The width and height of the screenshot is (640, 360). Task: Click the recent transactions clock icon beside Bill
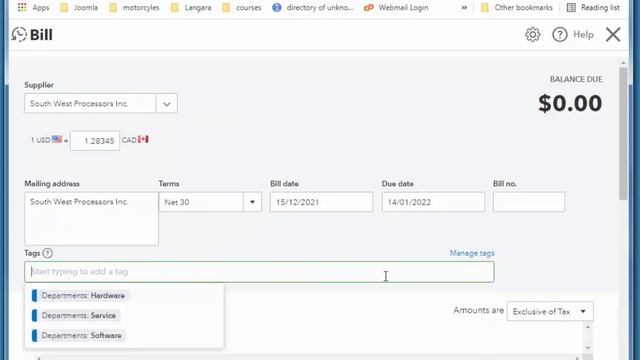(19, 35)
